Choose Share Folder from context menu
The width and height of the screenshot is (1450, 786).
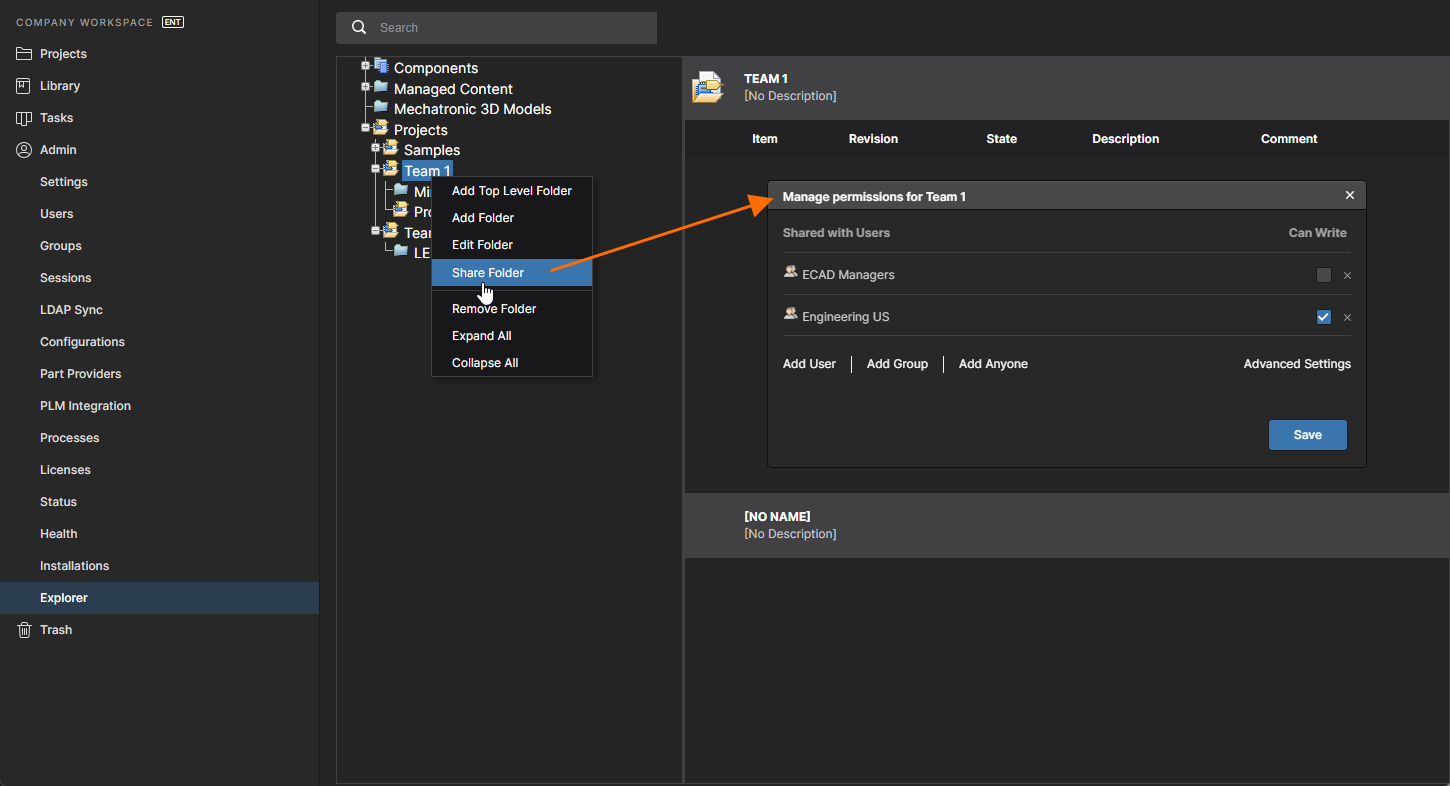488,273
